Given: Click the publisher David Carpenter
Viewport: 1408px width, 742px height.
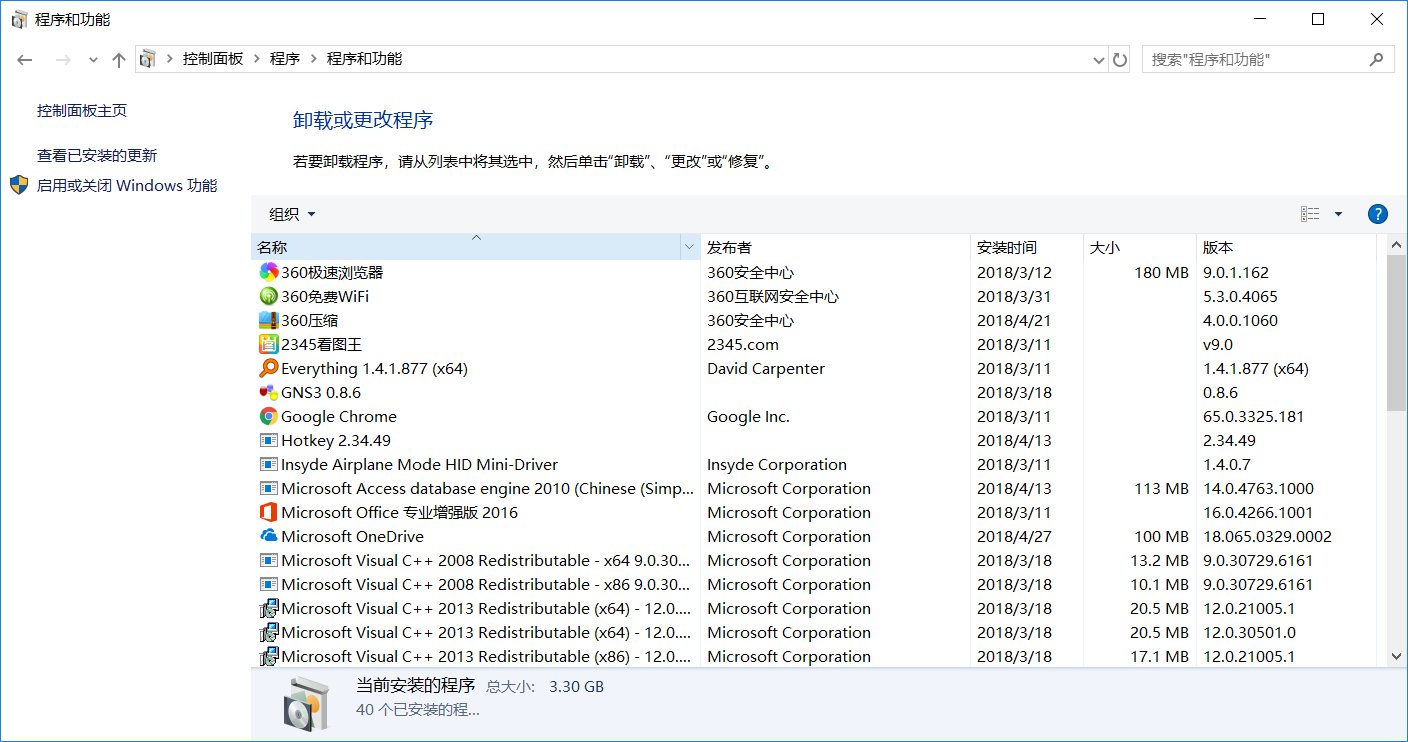Looking at the screenshot, I should tap(766, 368).
